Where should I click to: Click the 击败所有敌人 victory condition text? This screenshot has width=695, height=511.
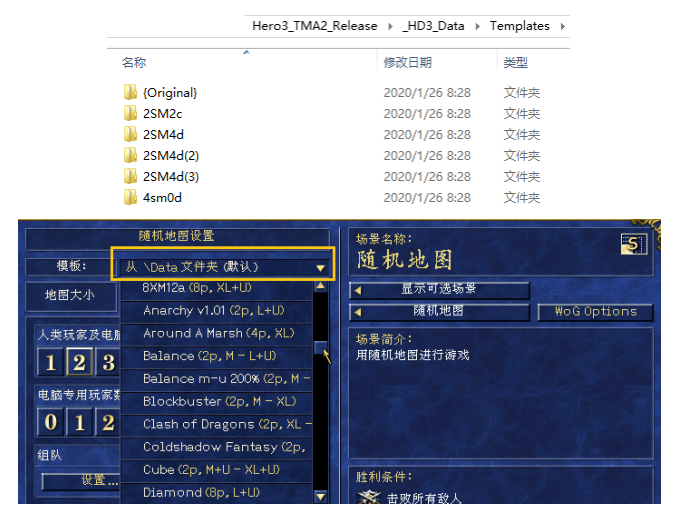pos(424,498)
